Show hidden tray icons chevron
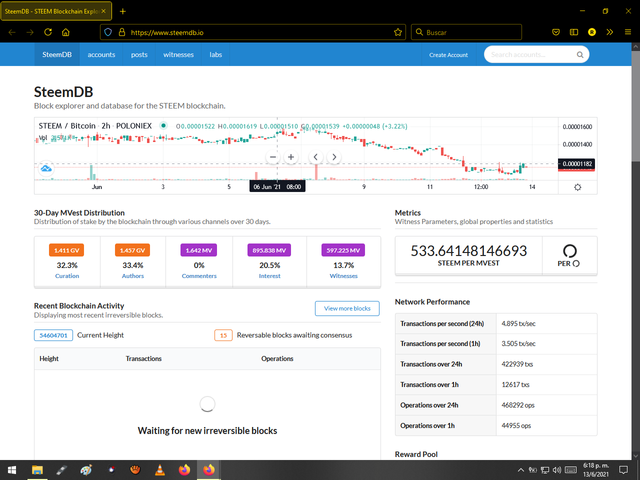The image size is (640, 480). click(521, 470)
